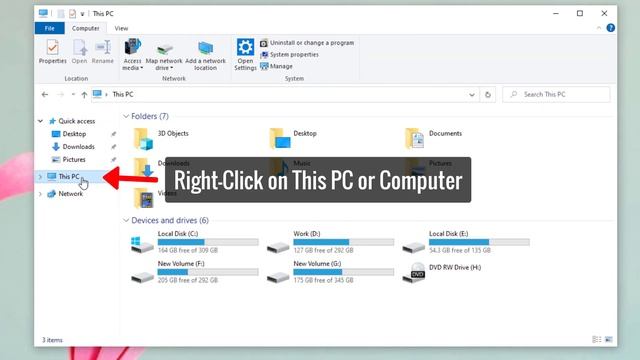
Task: Open the Videos folder icon
Action: [143, 198]
